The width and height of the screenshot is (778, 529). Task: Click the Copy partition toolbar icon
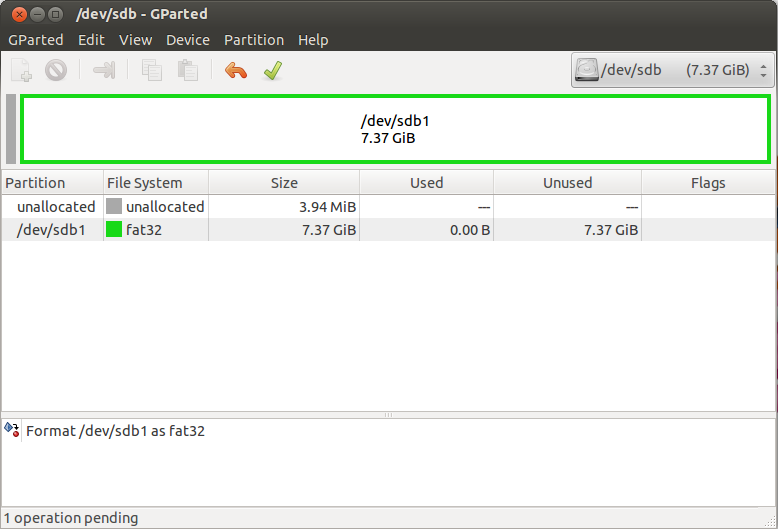click(152, 70)
